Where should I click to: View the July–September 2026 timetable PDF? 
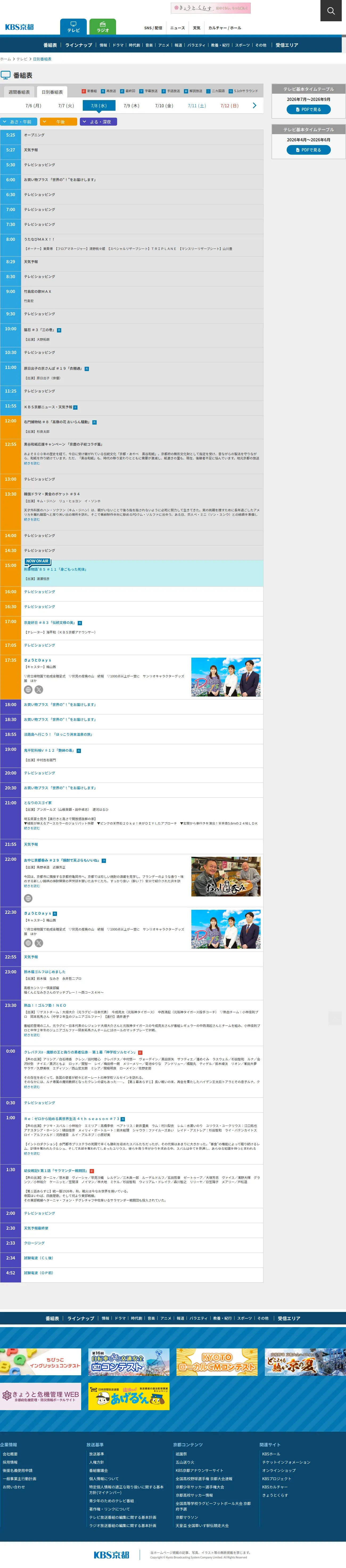pyautogui.click(x=309, y=110)
